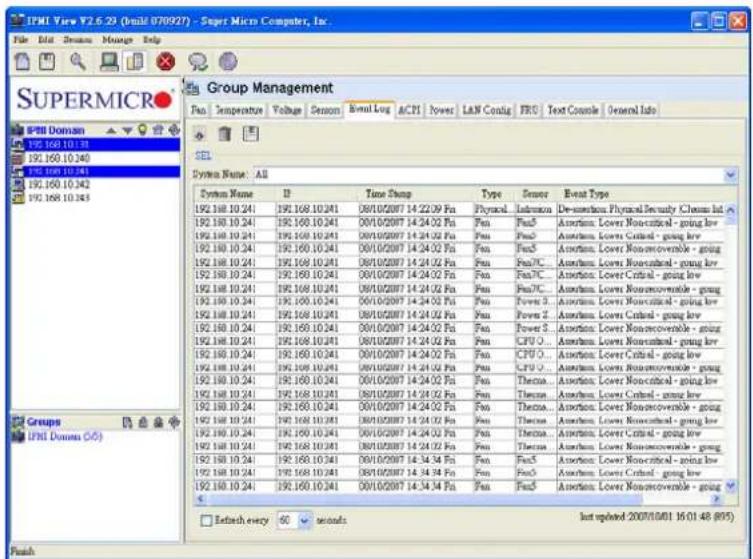Open the Manage menu

click(117, 40)
